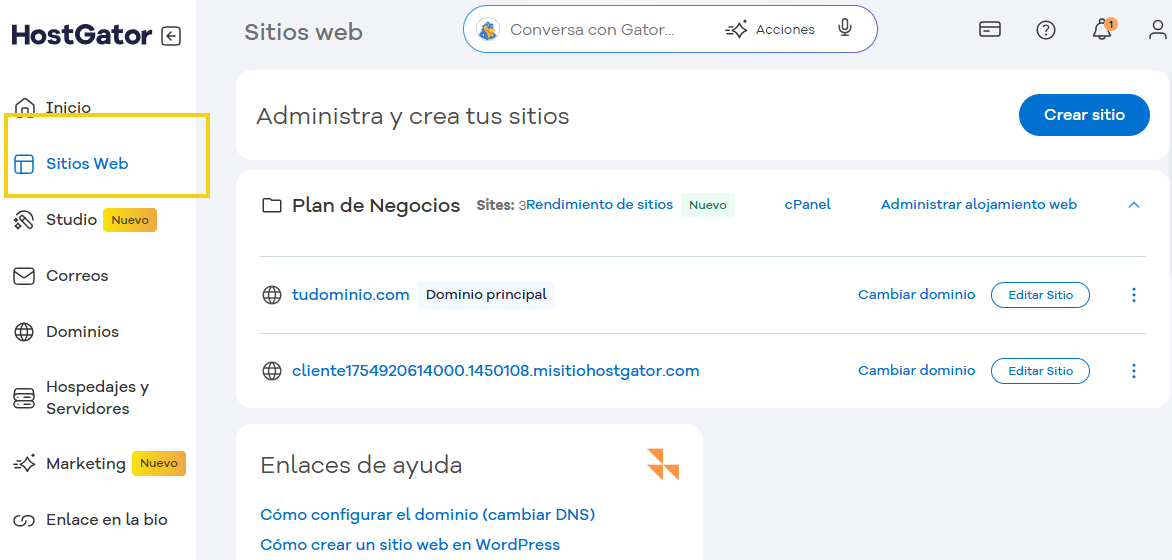Viewport: 1172px width, 560px height.
Task: Select Sitios Web in the sidebar
Action: click(x=87, y=164)
